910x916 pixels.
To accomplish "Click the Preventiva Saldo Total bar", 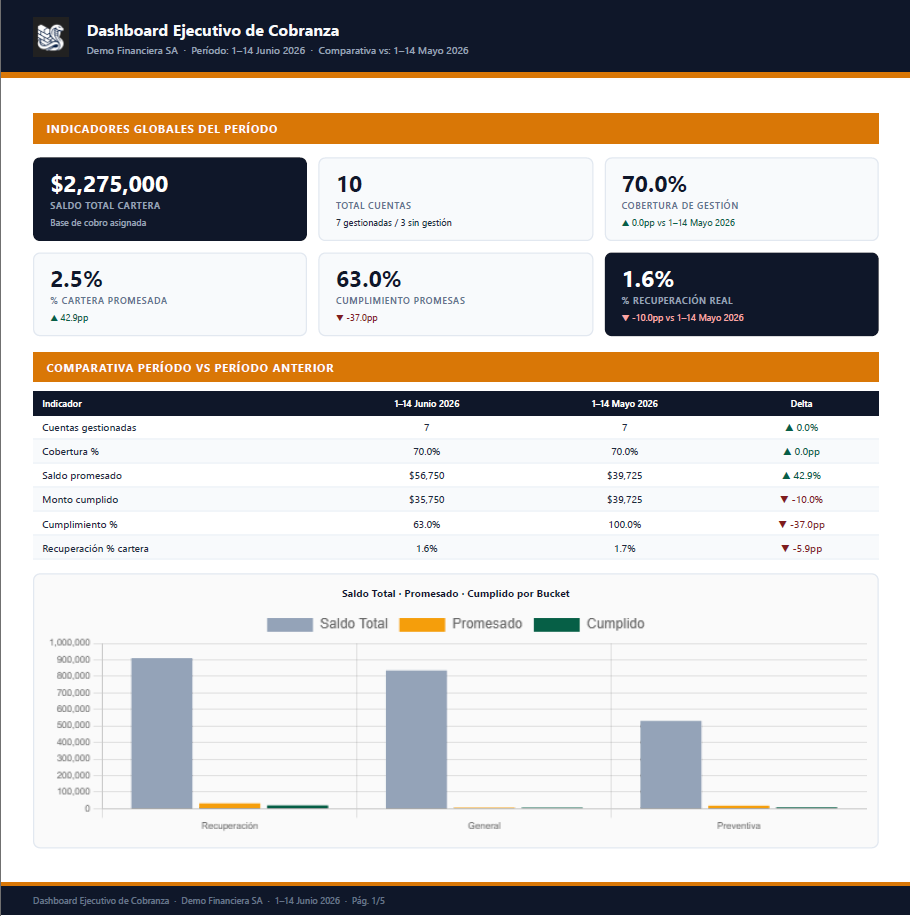I will (x=671, y=765).
